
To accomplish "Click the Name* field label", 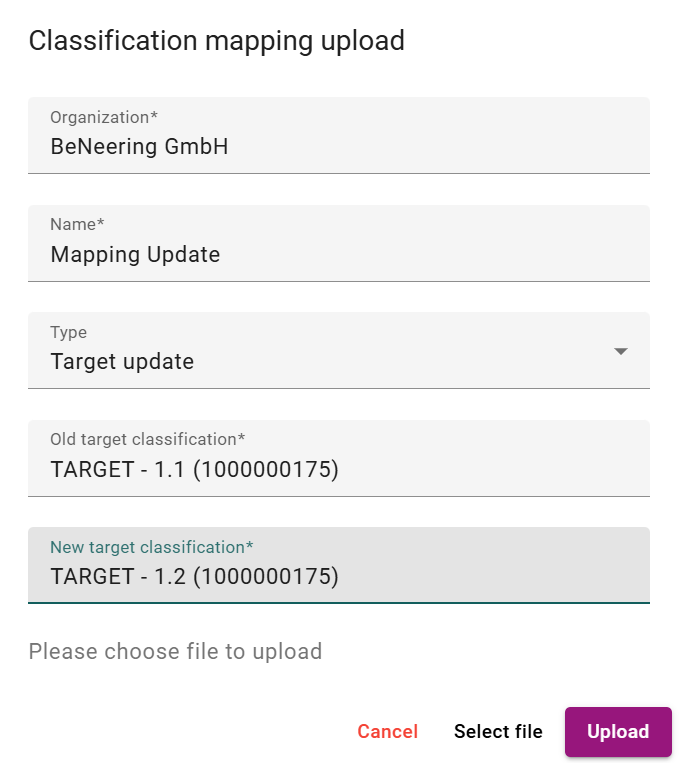I will click(77, 225).
